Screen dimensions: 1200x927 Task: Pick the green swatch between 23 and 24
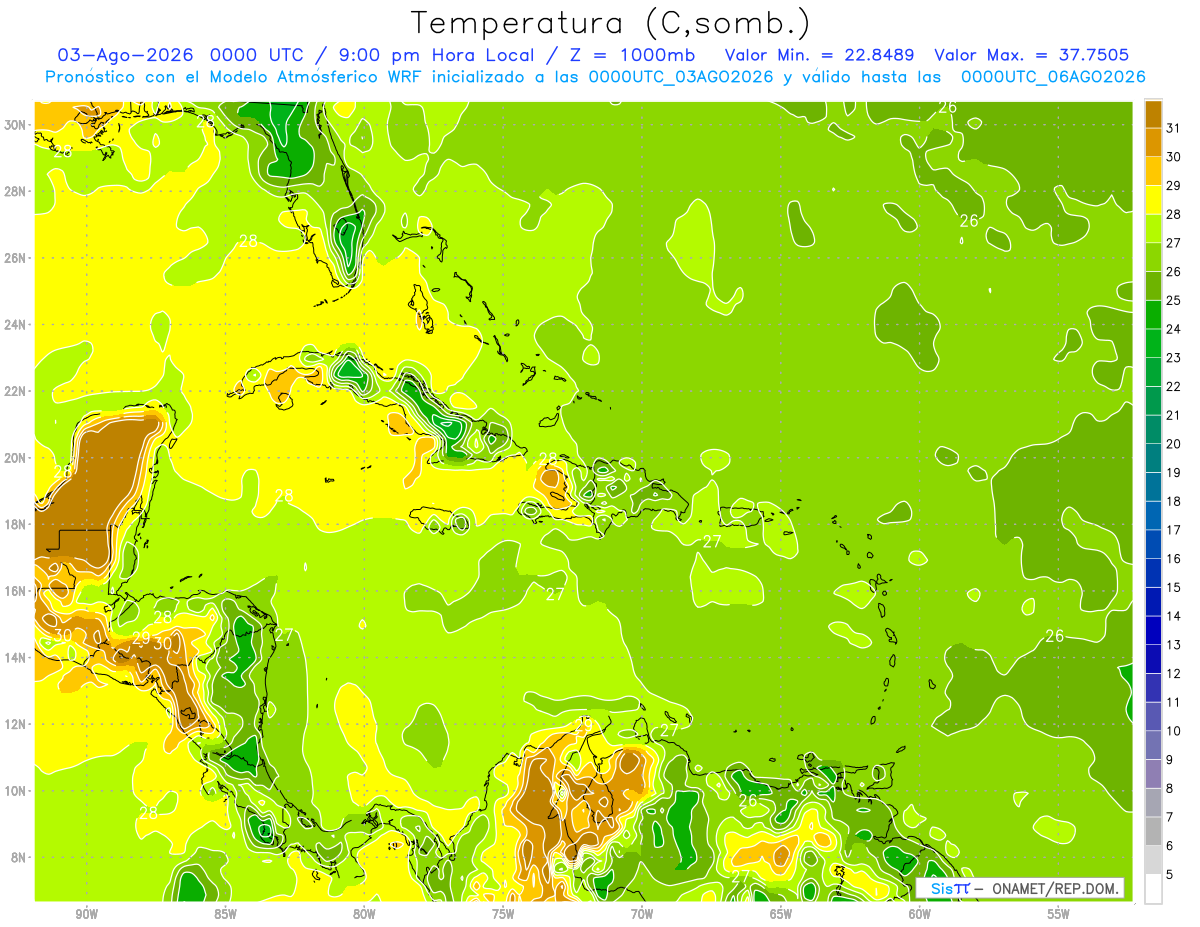tap(1153, 344)
